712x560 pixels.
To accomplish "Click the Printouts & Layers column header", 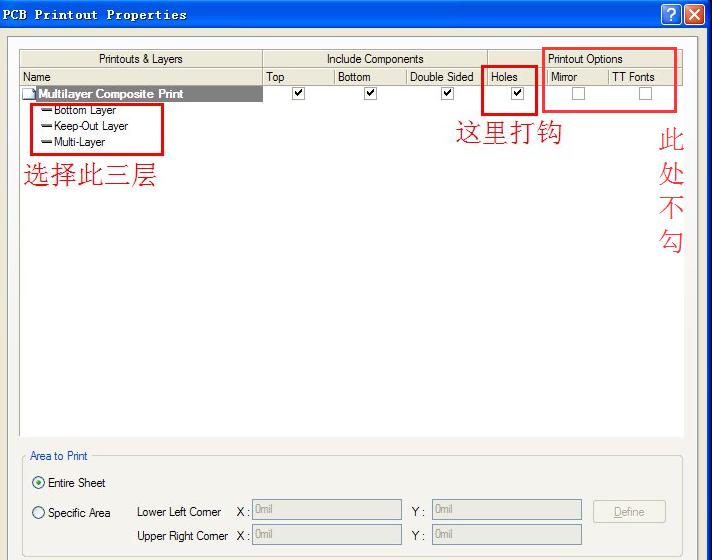I will pos(140,59).
